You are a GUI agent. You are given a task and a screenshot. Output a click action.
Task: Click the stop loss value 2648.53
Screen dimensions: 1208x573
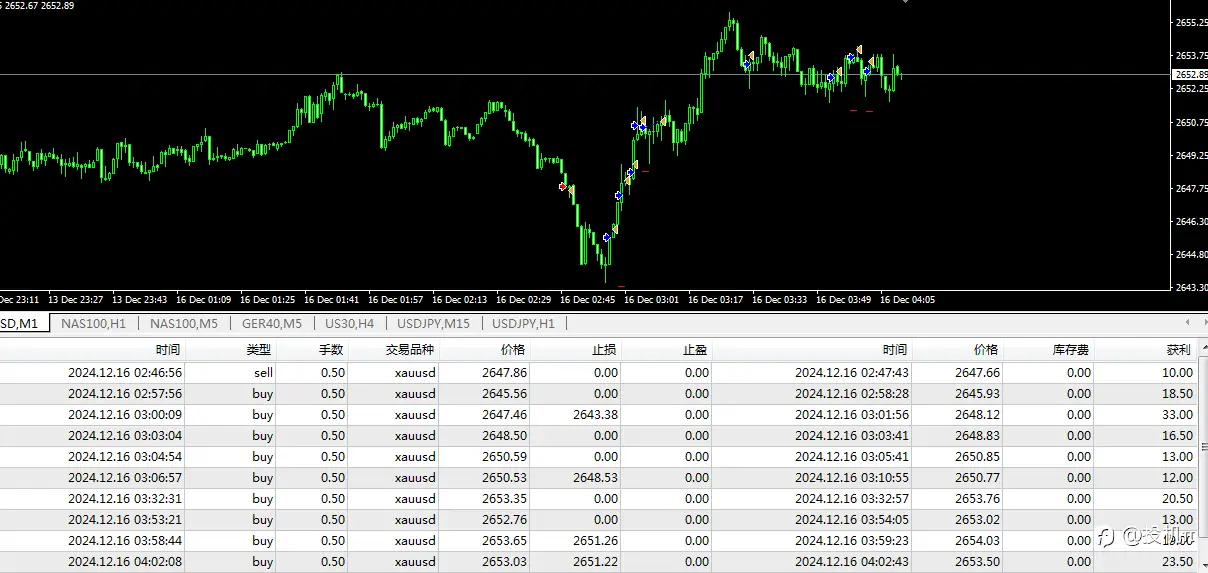595,477
